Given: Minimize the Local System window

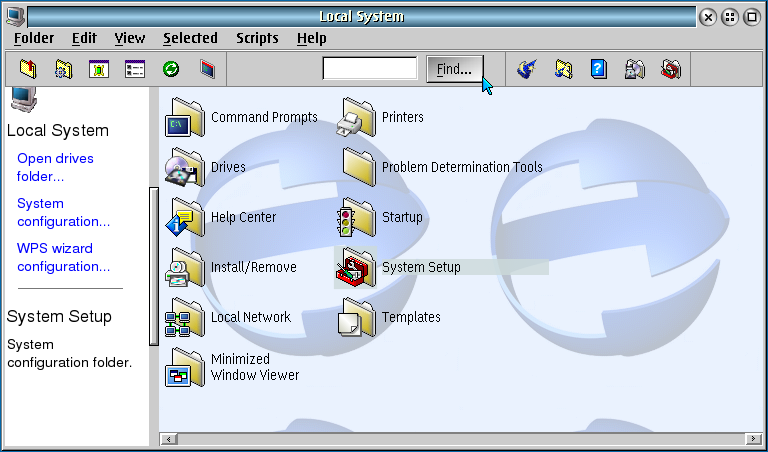Looking at the screenshot, I should 730,18.
